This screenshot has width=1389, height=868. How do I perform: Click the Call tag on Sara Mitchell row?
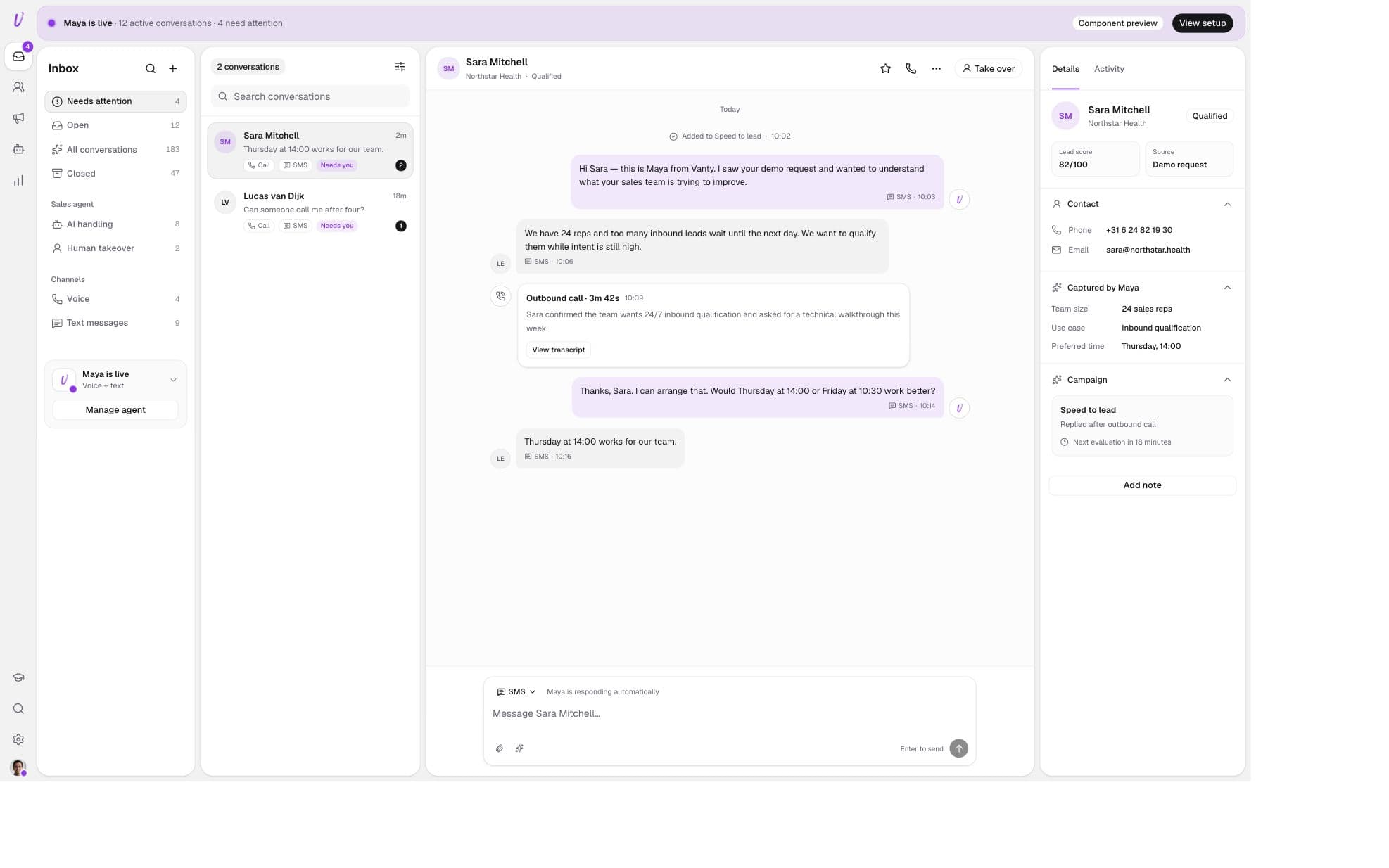tap(259, 165)
